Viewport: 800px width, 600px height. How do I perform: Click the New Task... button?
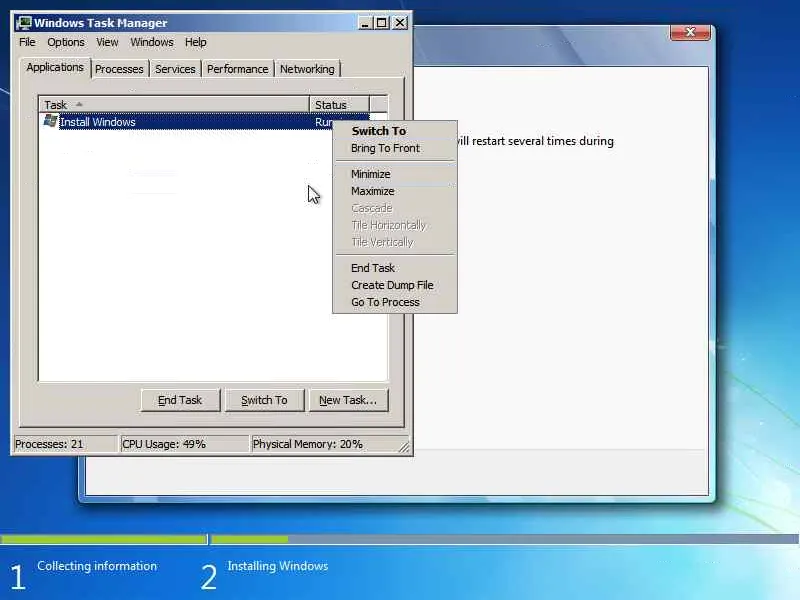(348, 401)
